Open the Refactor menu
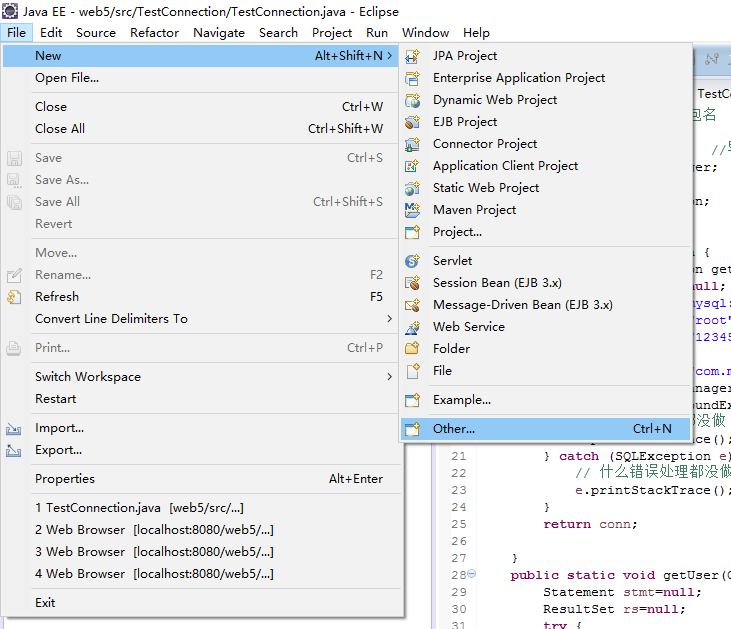 154,32
